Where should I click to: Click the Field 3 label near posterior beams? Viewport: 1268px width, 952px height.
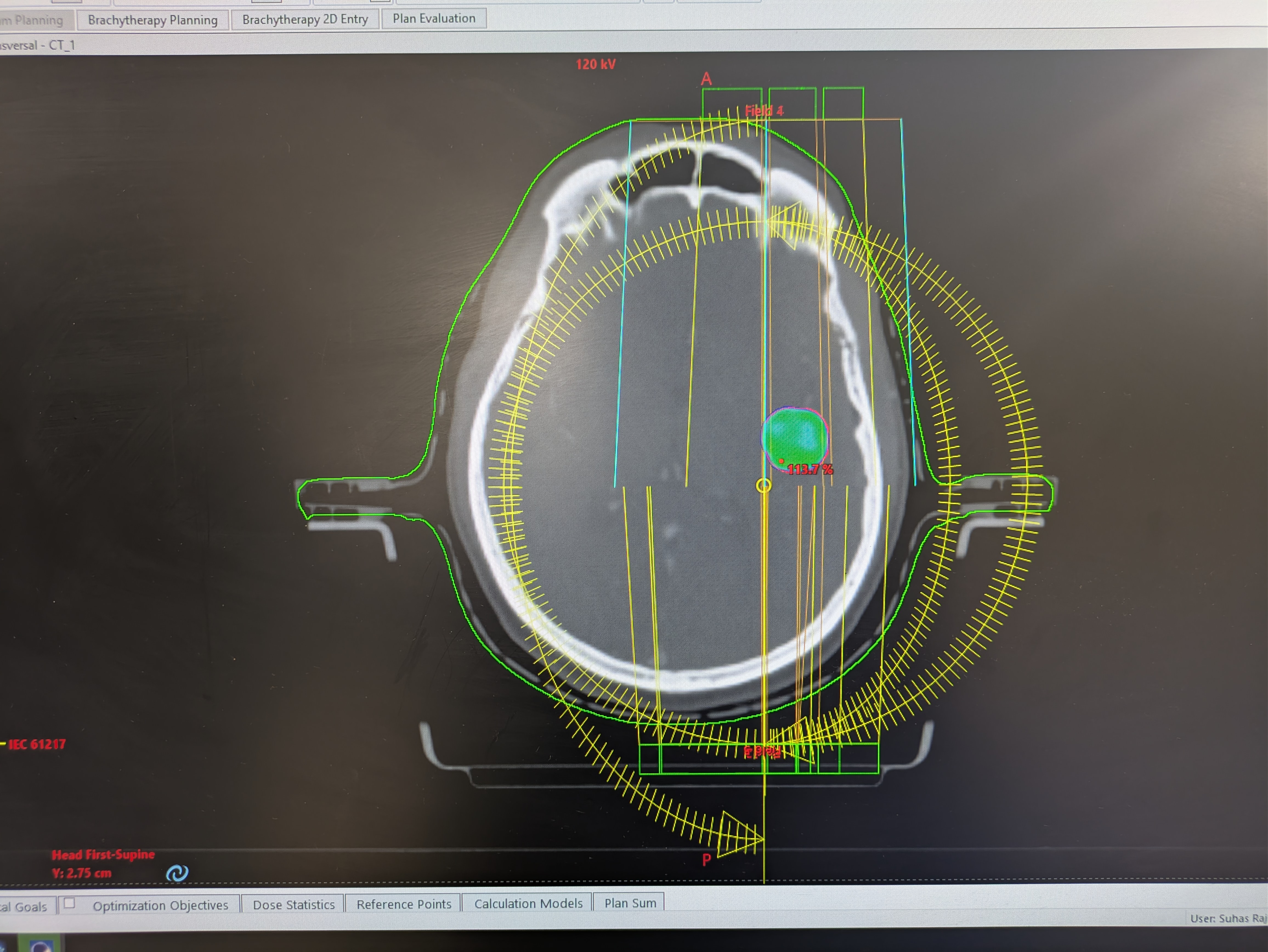tap(762, 751)
